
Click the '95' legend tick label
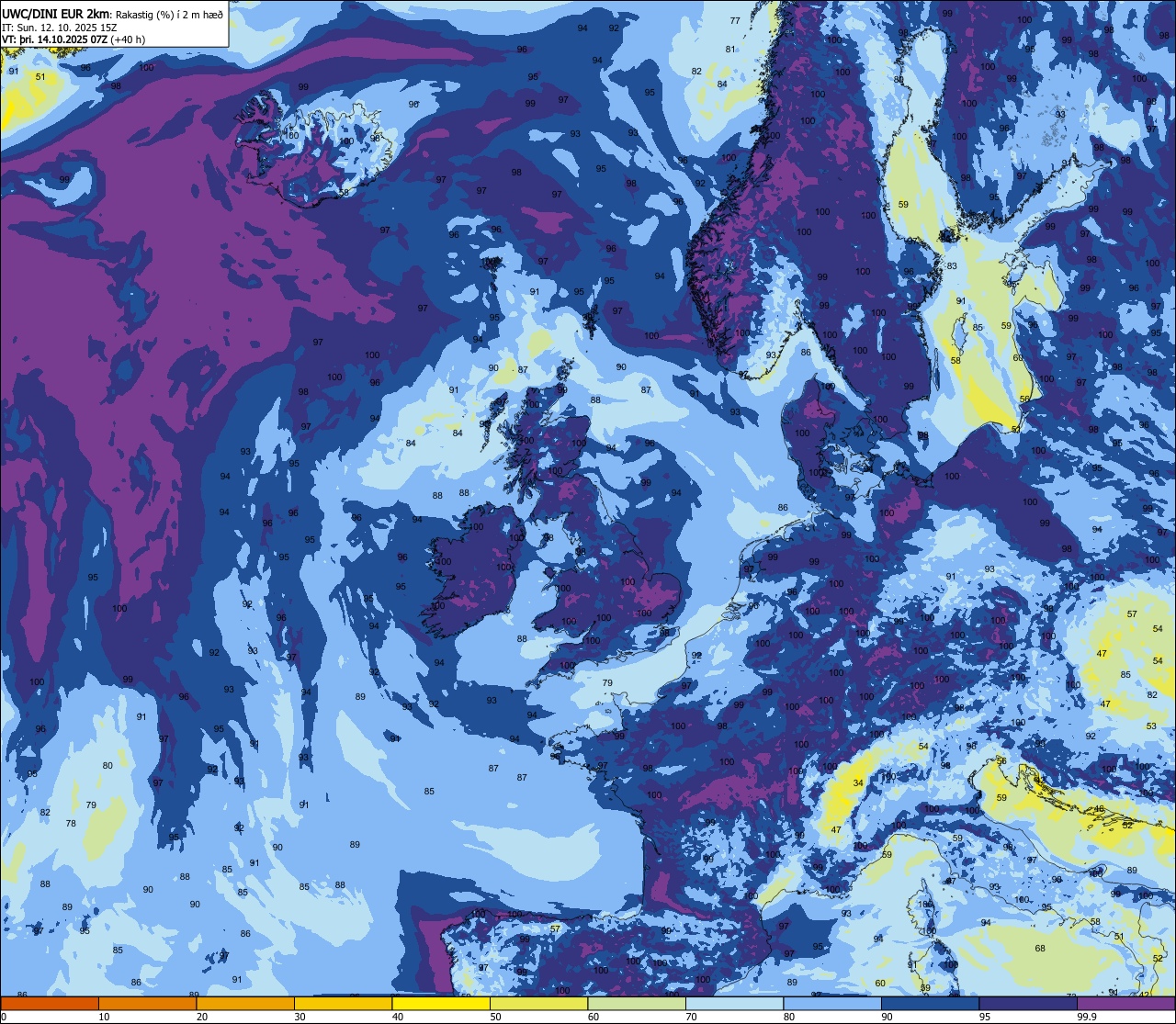tap(985, 1017)
